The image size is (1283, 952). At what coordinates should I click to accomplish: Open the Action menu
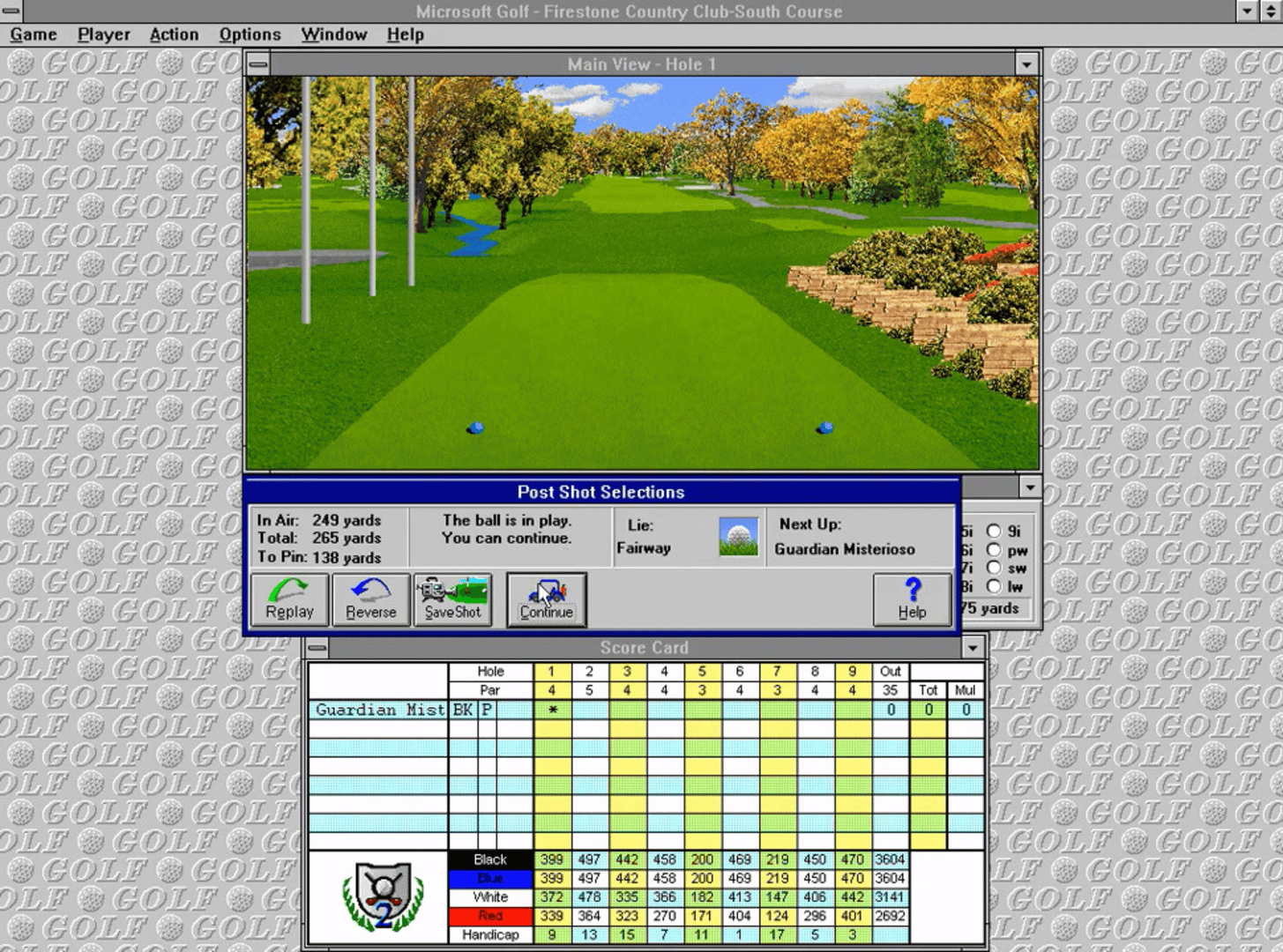click(x=174, y=34)
